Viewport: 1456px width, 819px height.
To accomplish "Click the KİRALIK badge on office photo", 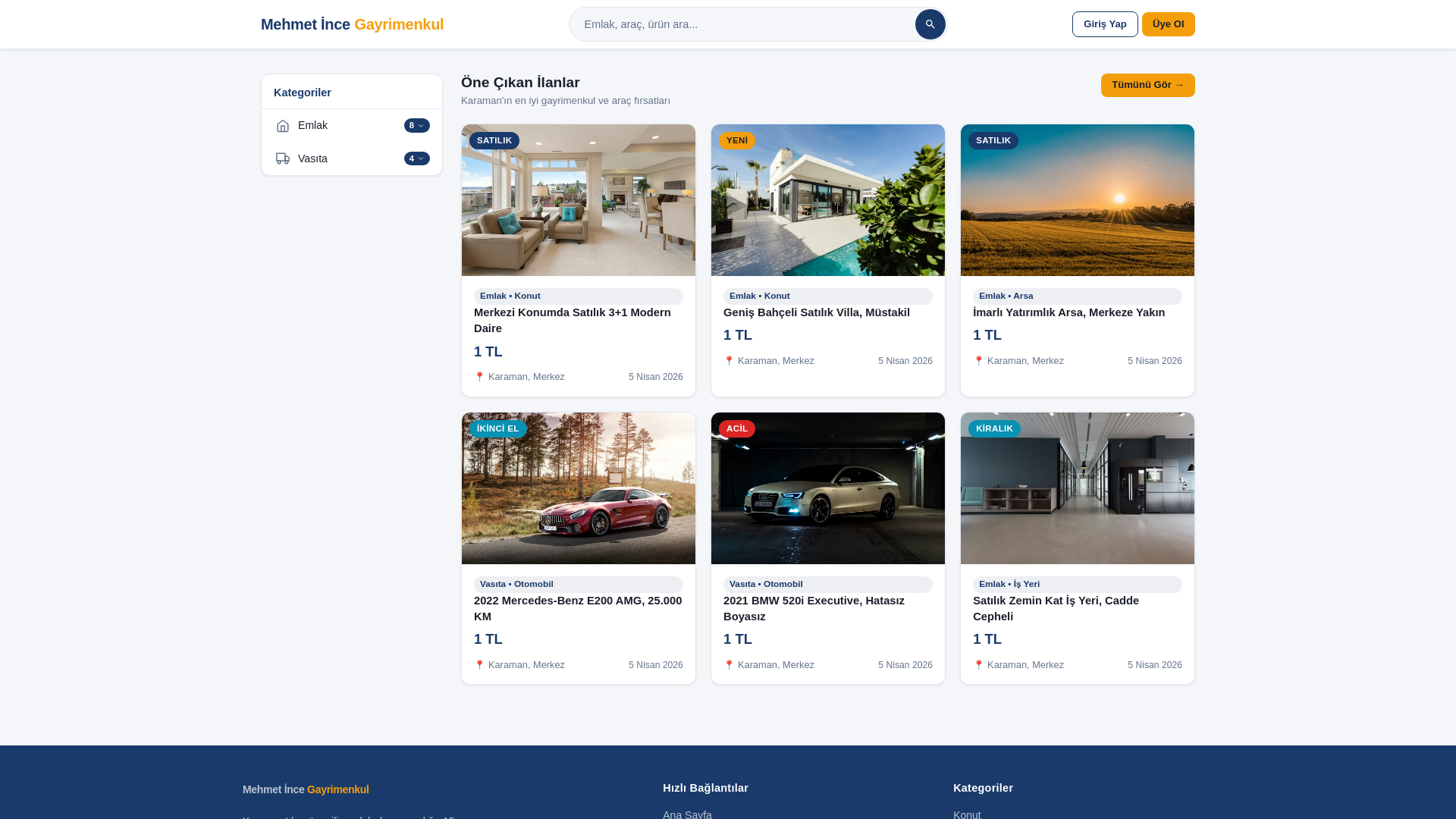I will [x=993, y=428].
